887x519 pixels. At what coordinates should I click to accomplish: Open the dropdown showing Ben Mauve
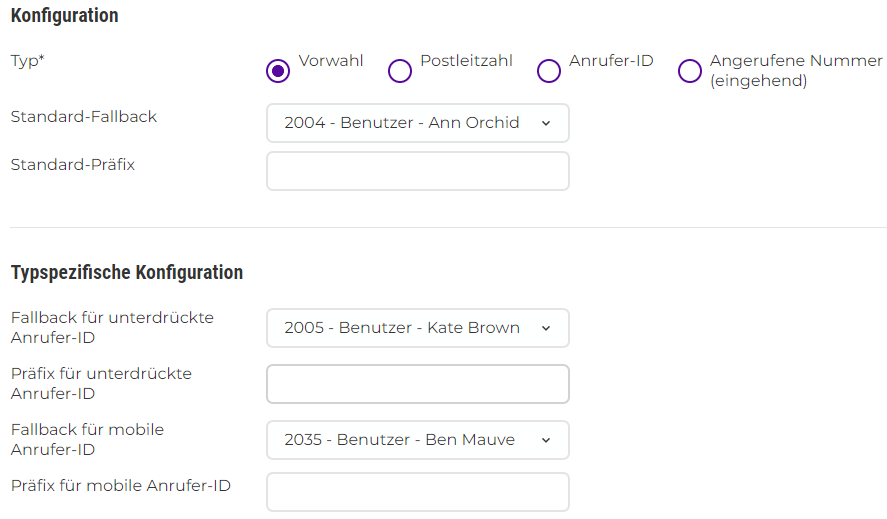click(x=417, y=440)
